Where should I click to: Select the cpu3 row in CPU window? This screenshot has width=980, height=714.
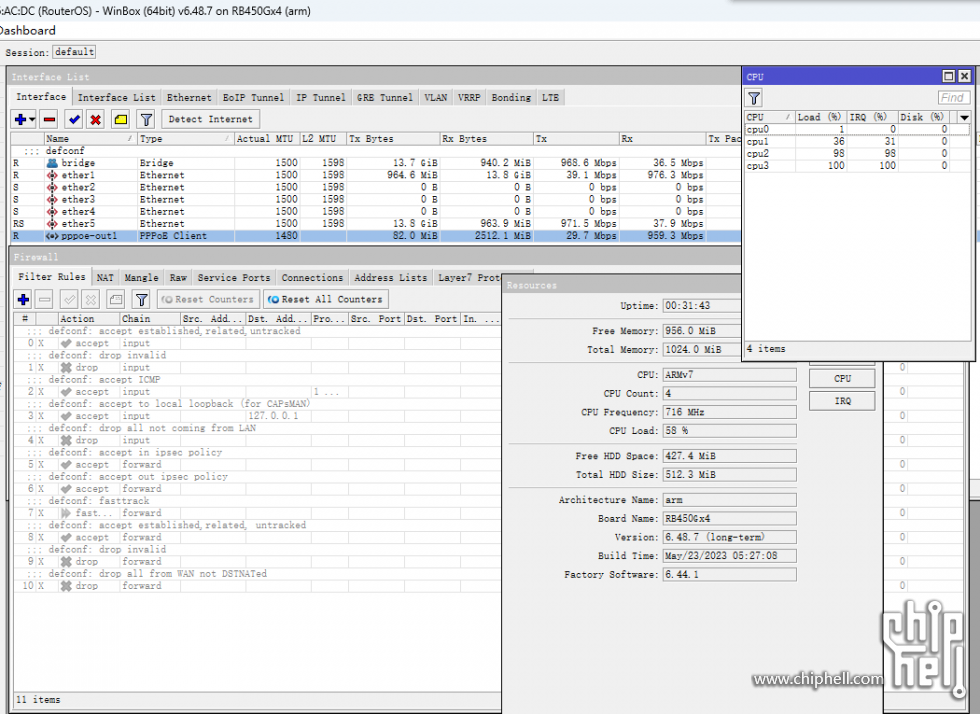tap(858, 166)
